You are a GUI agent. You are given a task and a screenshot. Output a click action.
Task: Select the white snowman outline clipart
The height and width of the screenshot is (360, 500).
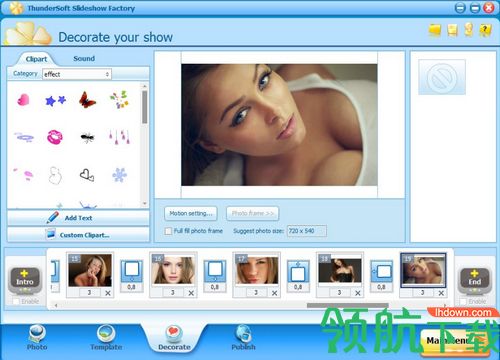(55, 175)
